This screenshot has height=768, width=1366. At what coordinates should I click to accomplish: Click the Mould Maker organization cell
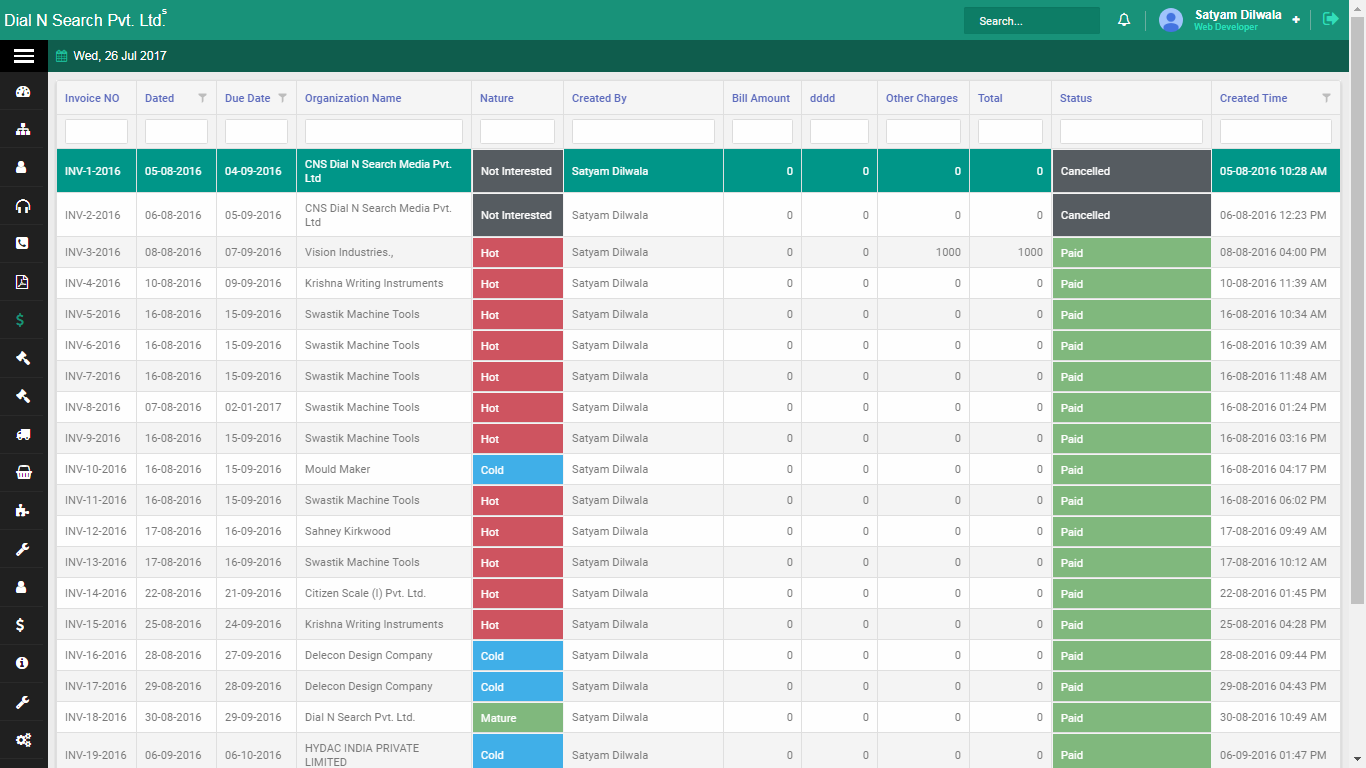point(384,470)
